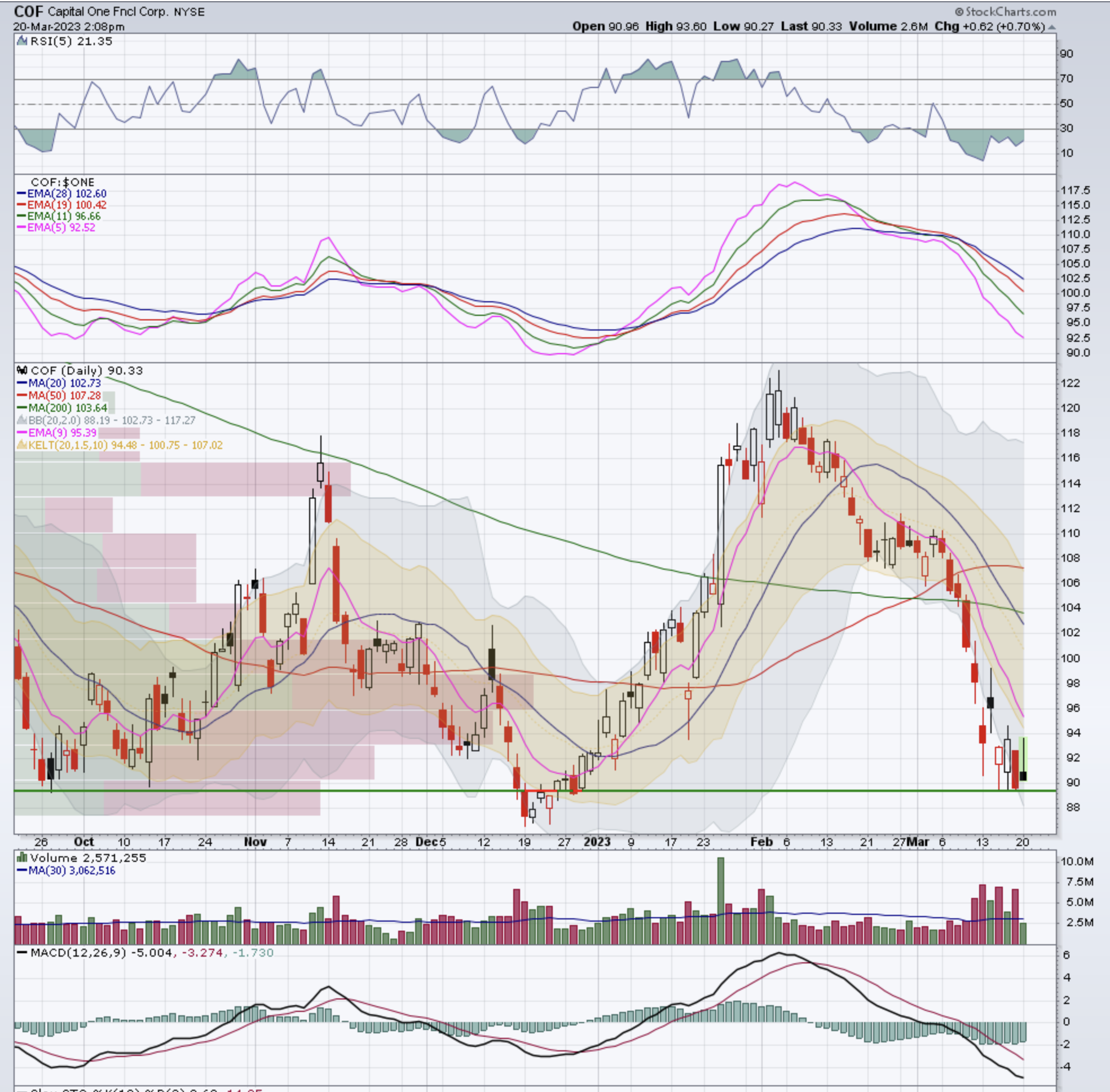Image resolution: width=1110 pixels, height=1092 pixels.
Task: Click the RSI 30 oversold axis label
Action: point(1067,128)
